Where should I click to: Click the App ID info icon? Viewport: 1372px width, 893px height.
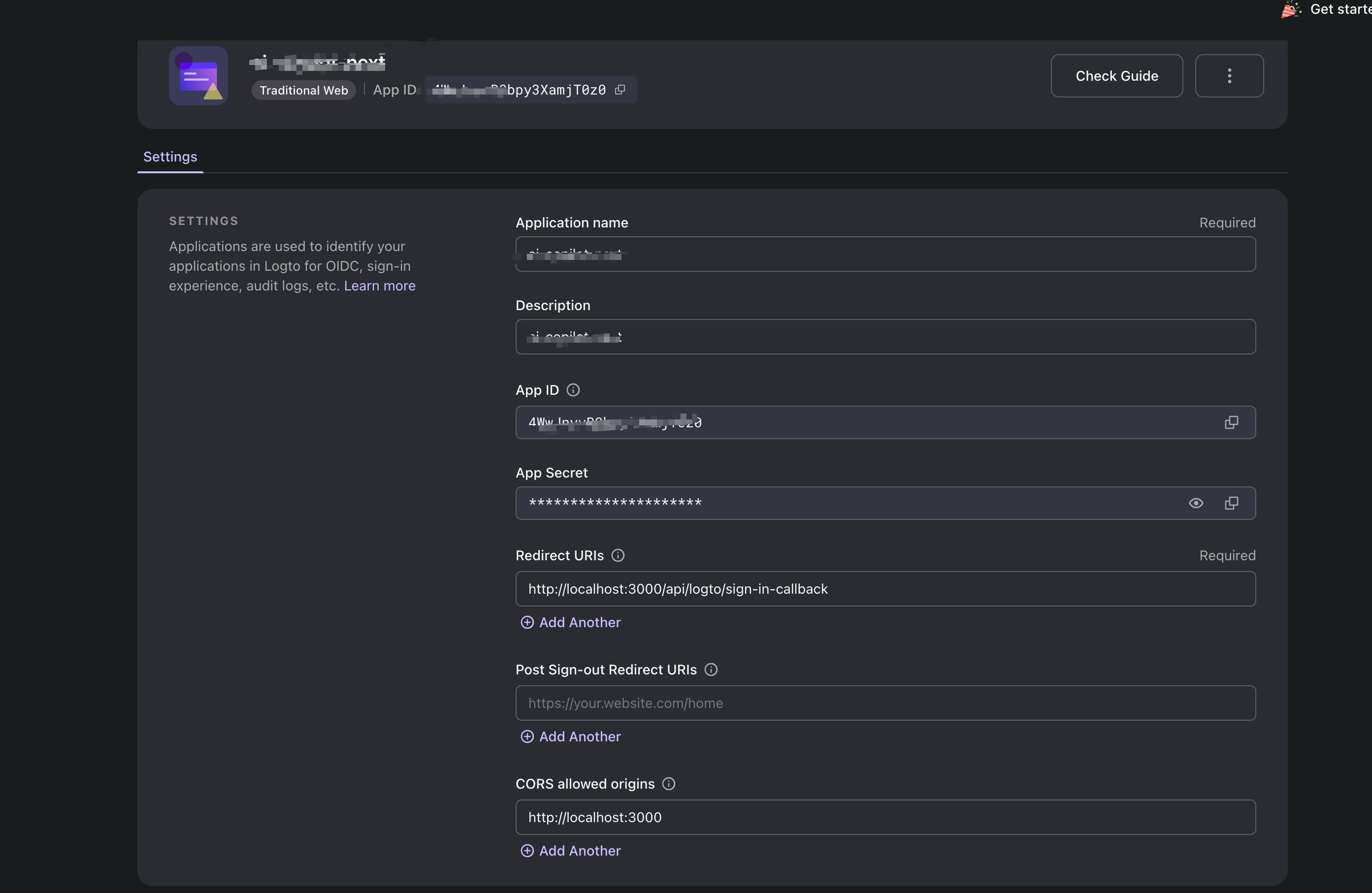click(x=572, y=390)
